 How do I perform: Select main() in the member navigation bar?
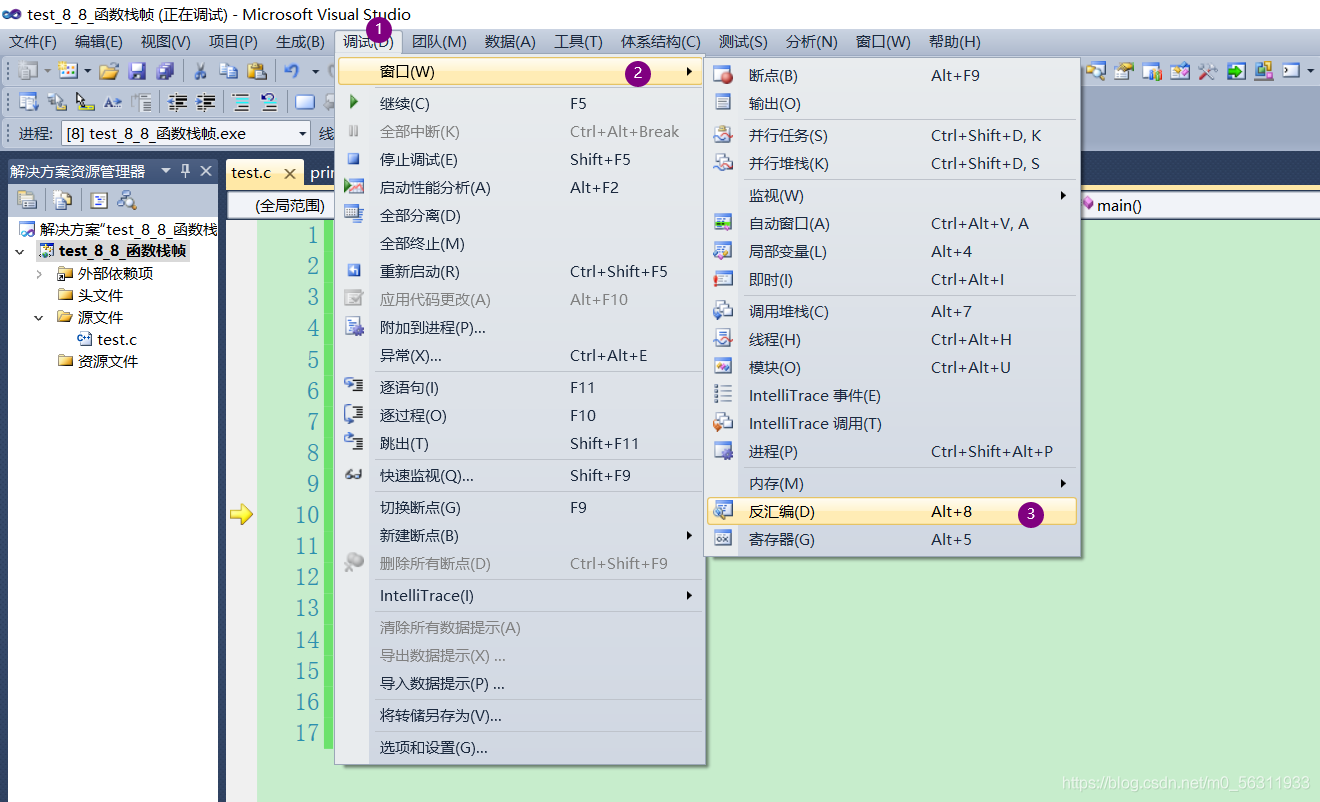tap(1119, 205)
